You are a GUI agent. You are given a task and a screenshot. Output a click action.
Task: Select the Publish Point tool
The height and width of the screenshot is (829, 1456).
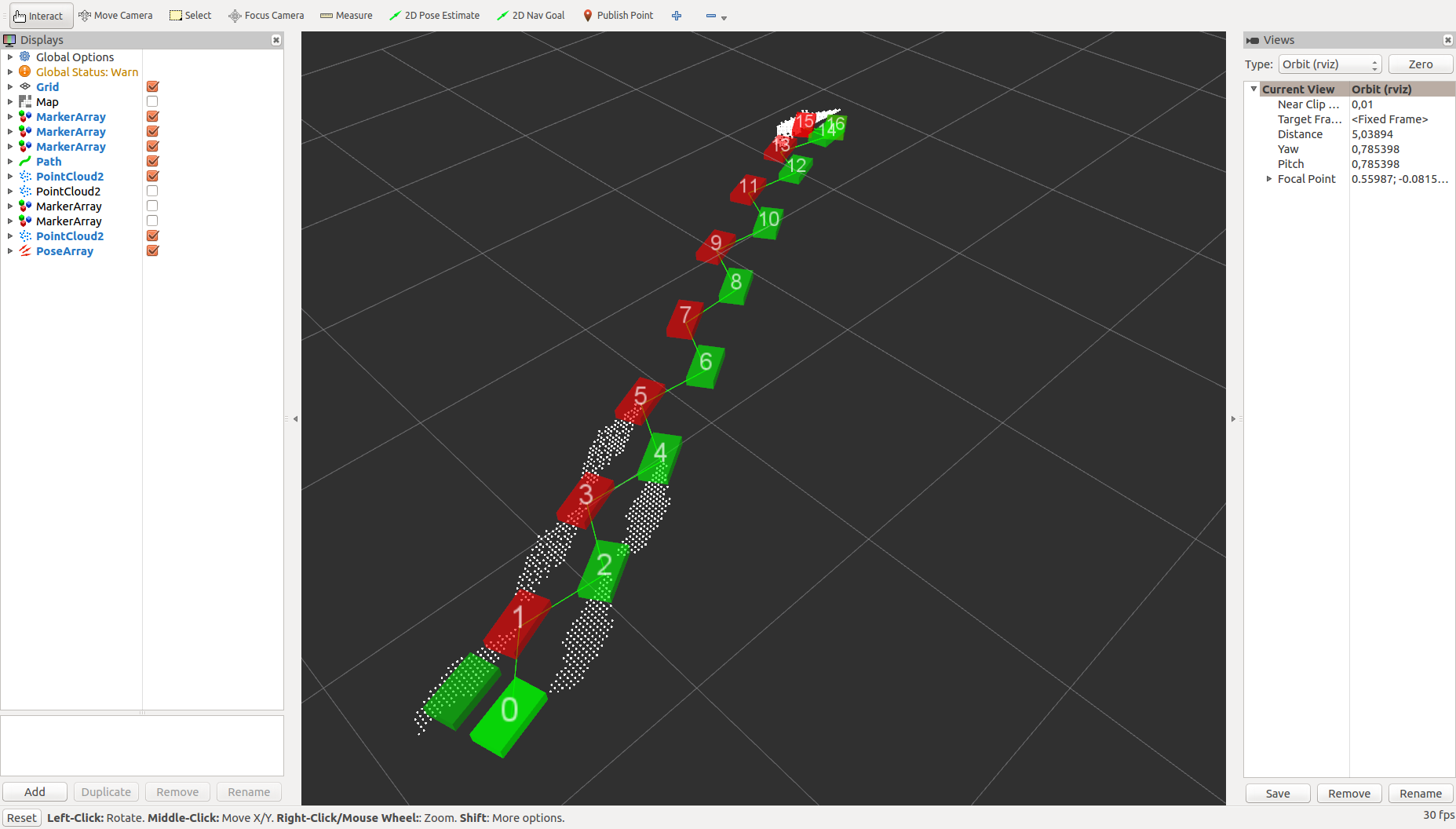click(618, 16)
